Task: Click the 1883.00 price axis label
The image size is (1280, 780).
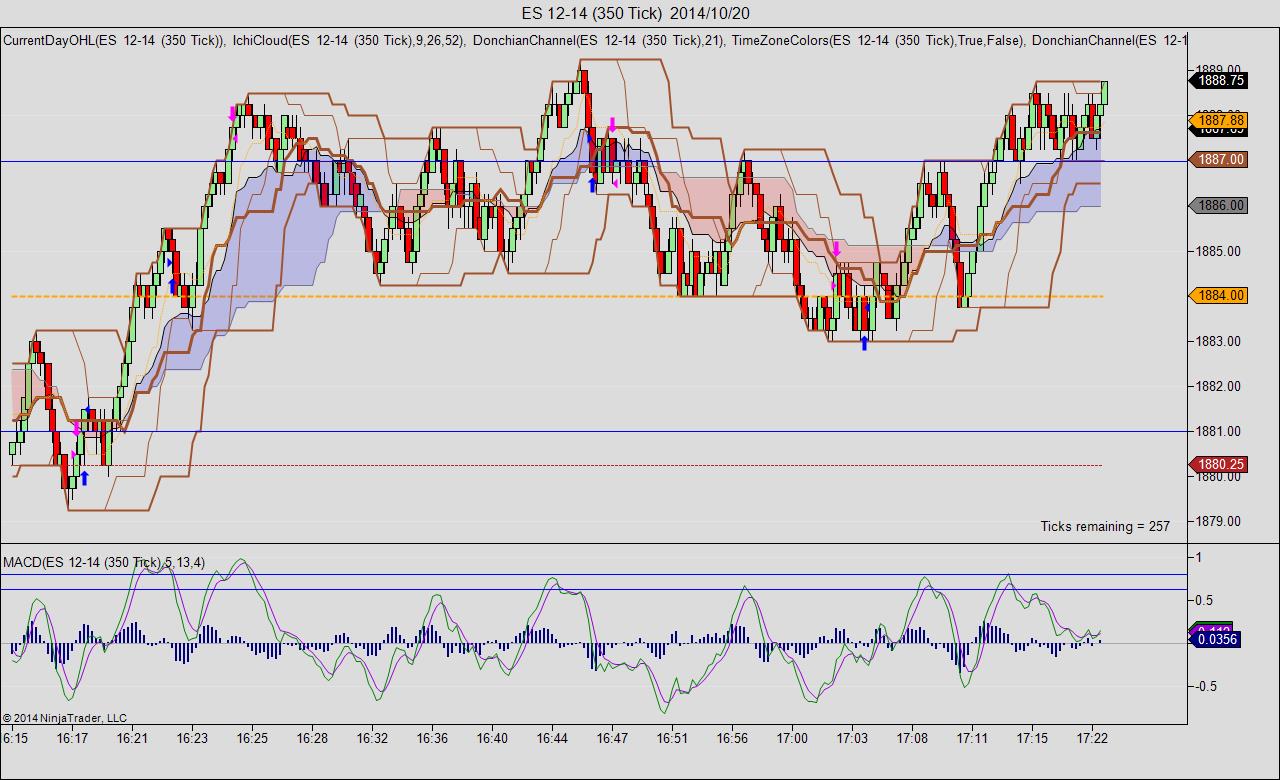Action: coord(1219,341)
